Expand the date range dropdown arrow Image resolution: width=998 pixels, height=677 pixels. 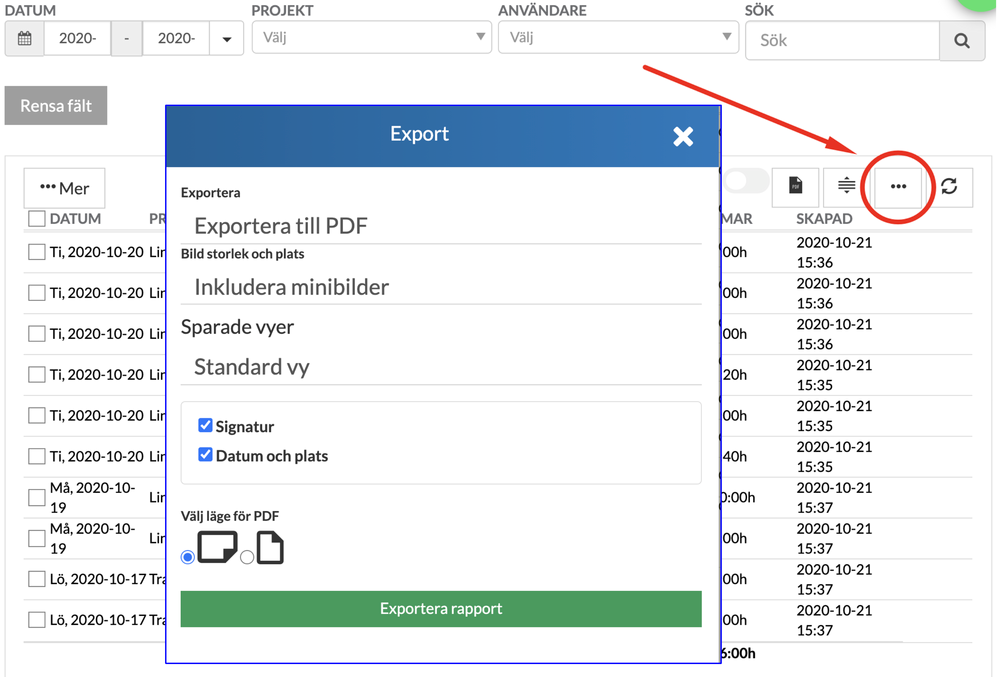click(227, 40)
